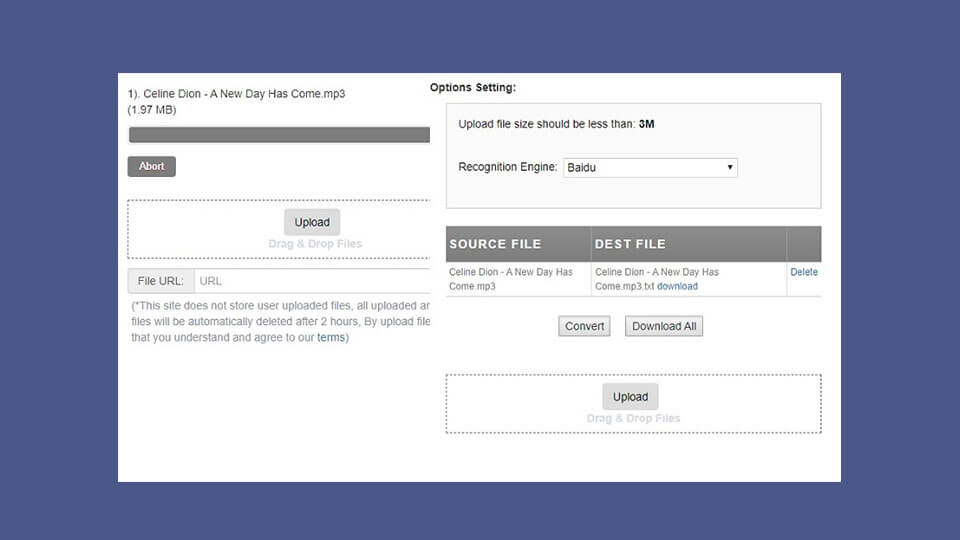The image size is (960, 540).
Task: Click the Download All button
Action: pos(664,326)
